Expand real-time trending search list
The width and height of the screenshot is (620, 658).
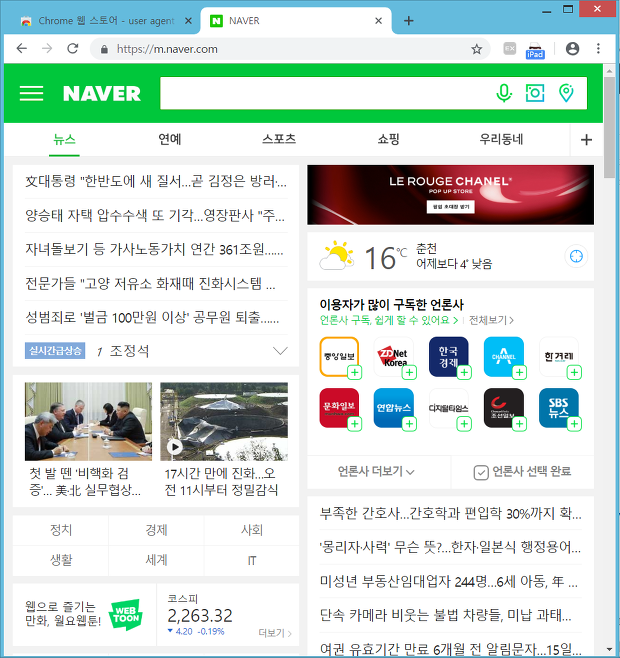[x=280, y=350]
